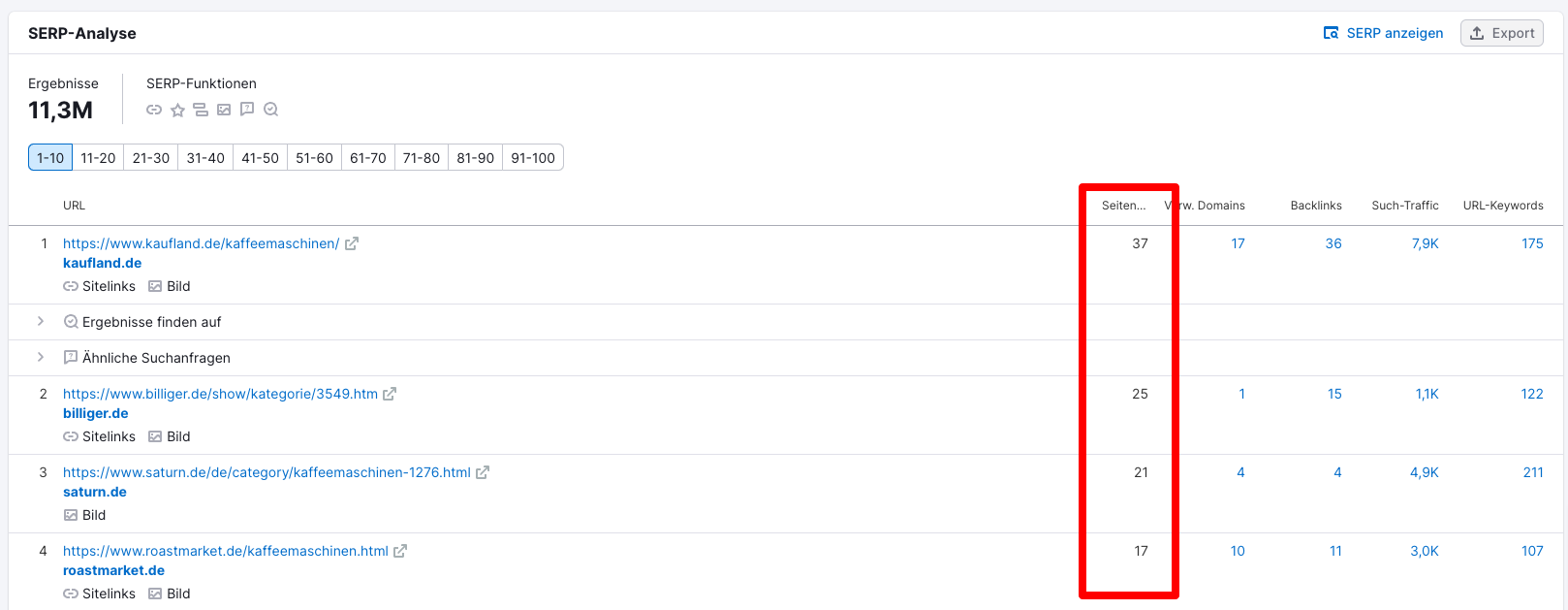Image resolution: width=1568 pixels, height=610 pixels.
Task: Expand the 'Ergebnisse finden auf' row
Action: point(41,321)
